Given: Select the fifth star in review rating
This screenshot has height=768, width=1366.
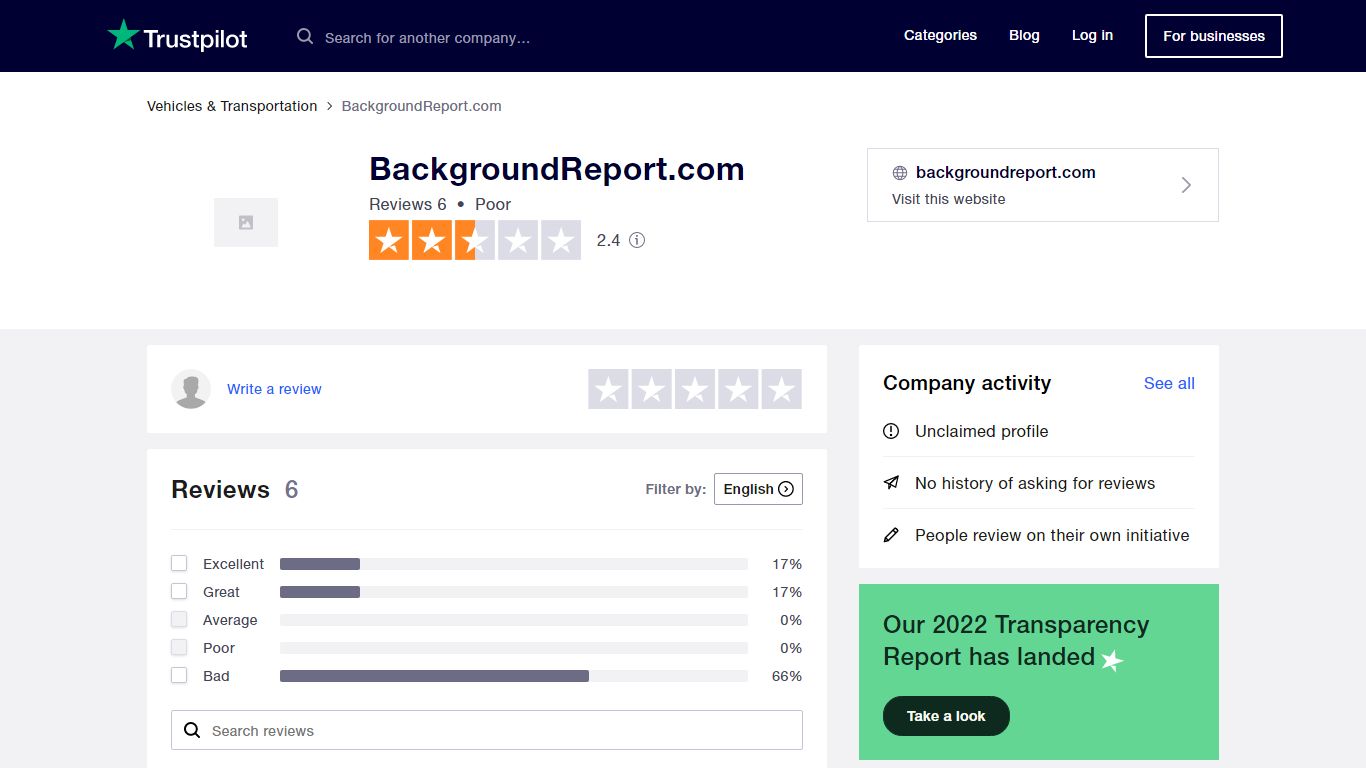Looking at the screenshot, I should tap(782, 389).
